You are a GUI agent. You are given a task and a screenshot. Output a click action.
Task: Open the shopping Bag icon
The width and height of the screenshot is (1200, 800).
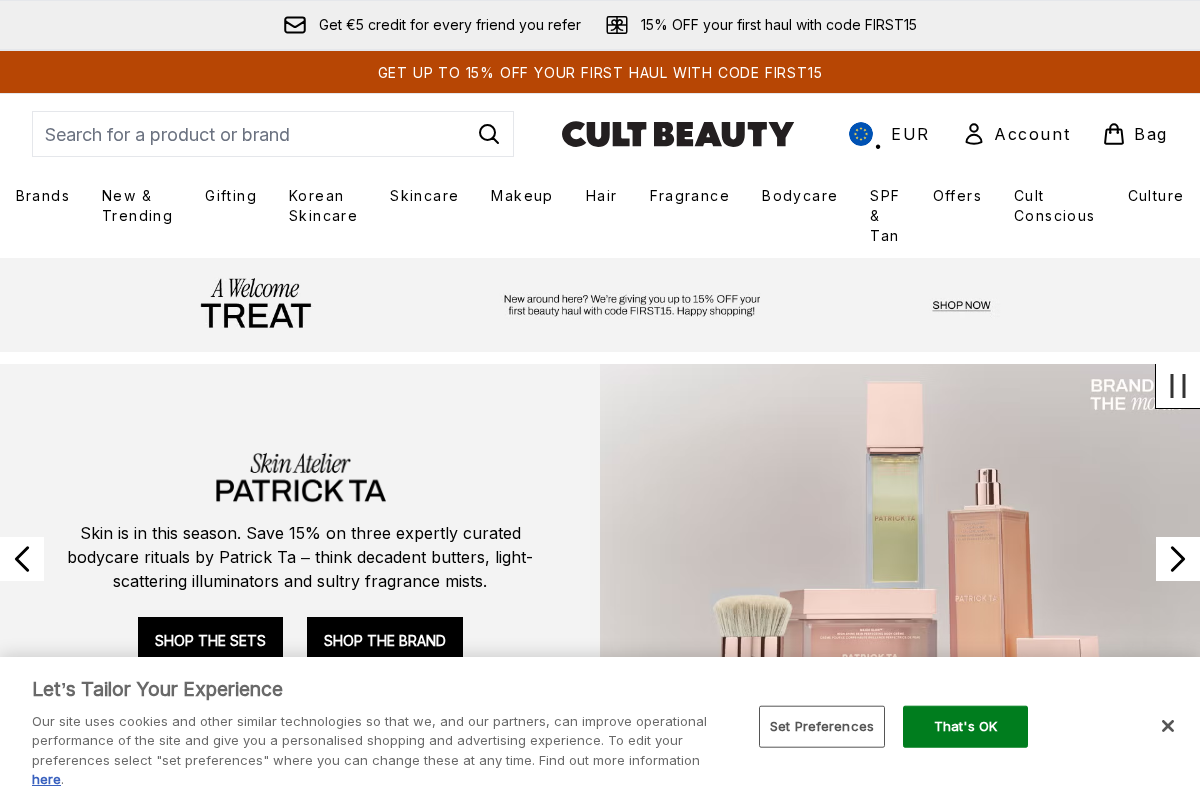point(1112,133)
